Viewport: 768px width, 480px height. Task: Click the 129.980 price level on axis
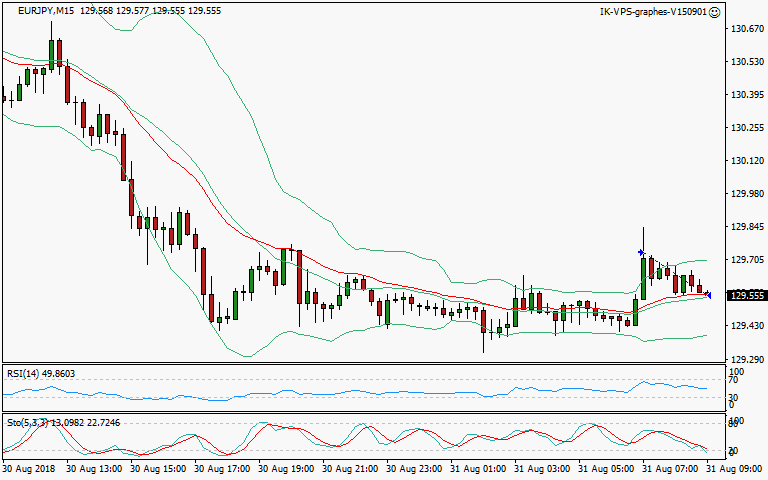741,194
